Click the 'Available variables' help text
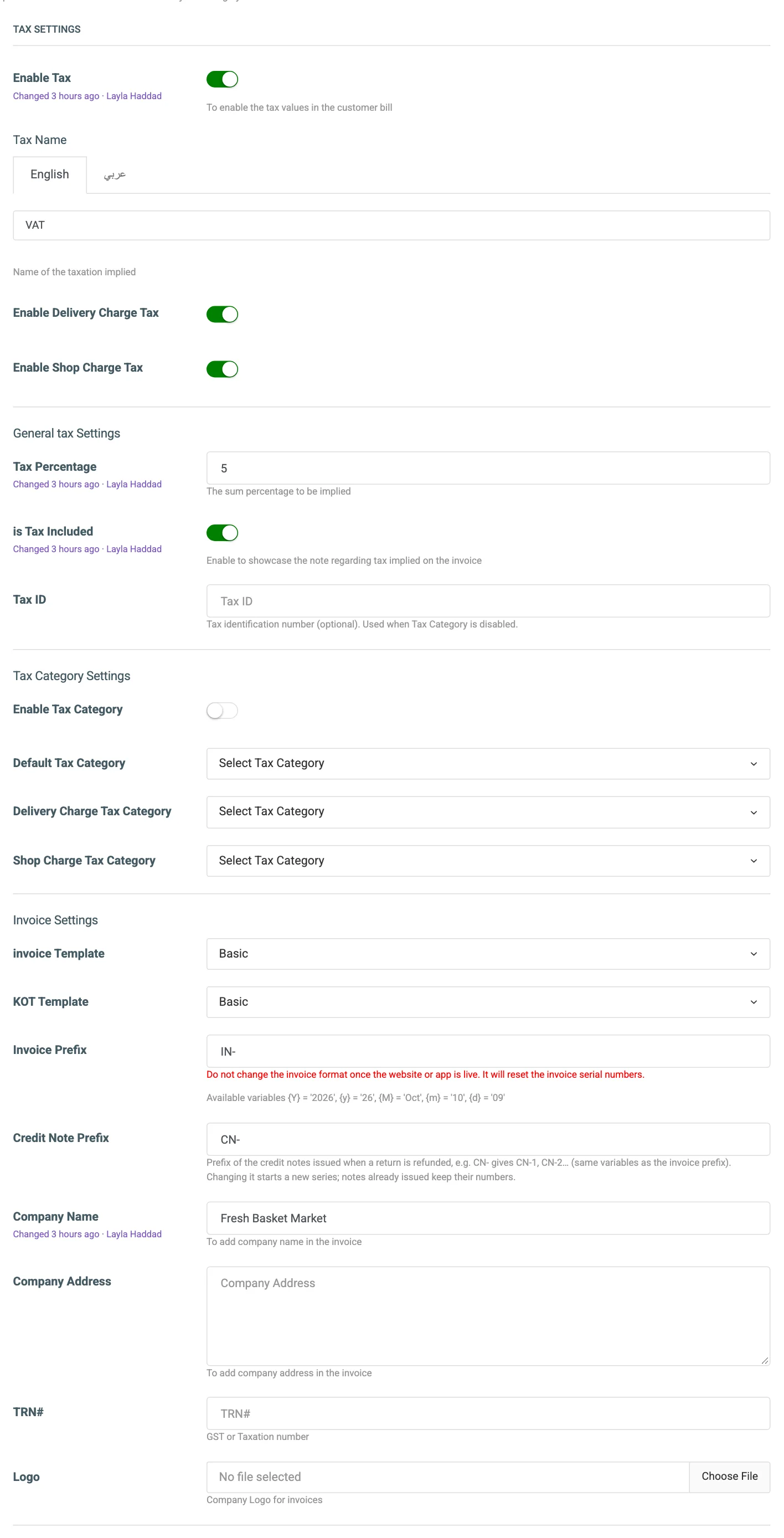This screenshot has height=1538, width=784. [x=355, y=1097]
